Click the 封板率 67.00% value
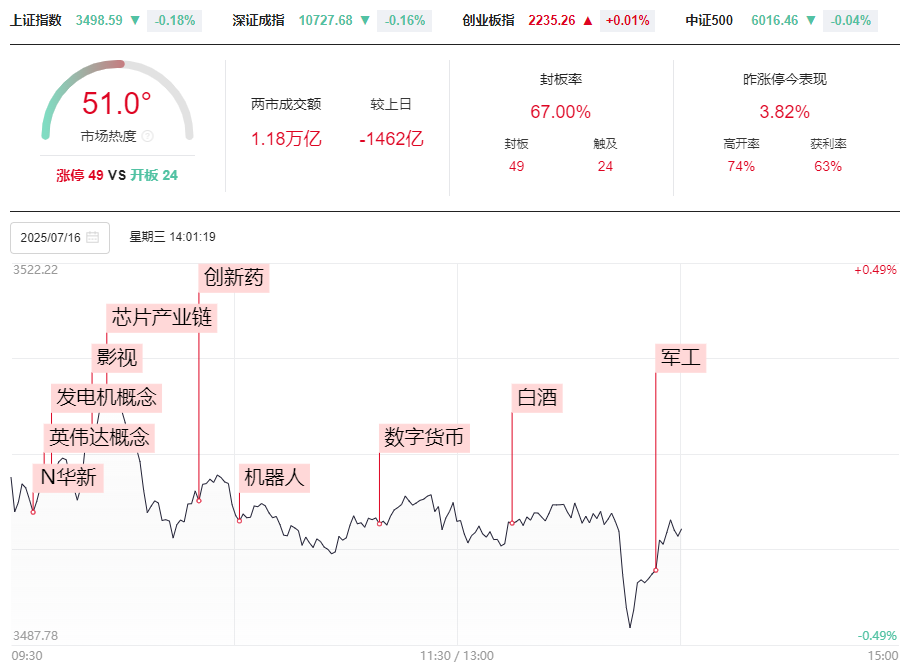Viewport: 906px width, 672px height. [x=560, y=112]
